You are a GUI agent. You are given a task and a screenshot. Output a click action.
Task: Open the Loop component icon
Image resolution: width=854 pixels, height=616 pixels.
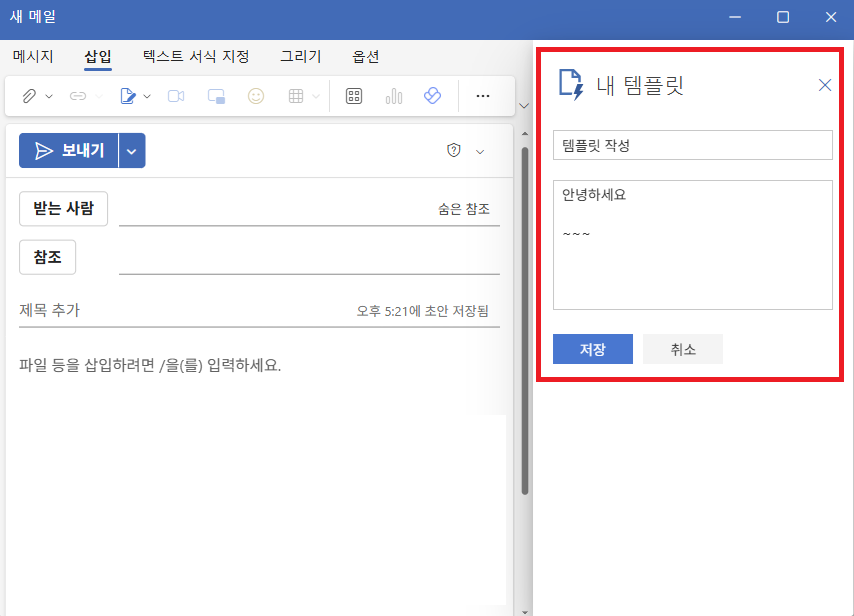(432, 95)
